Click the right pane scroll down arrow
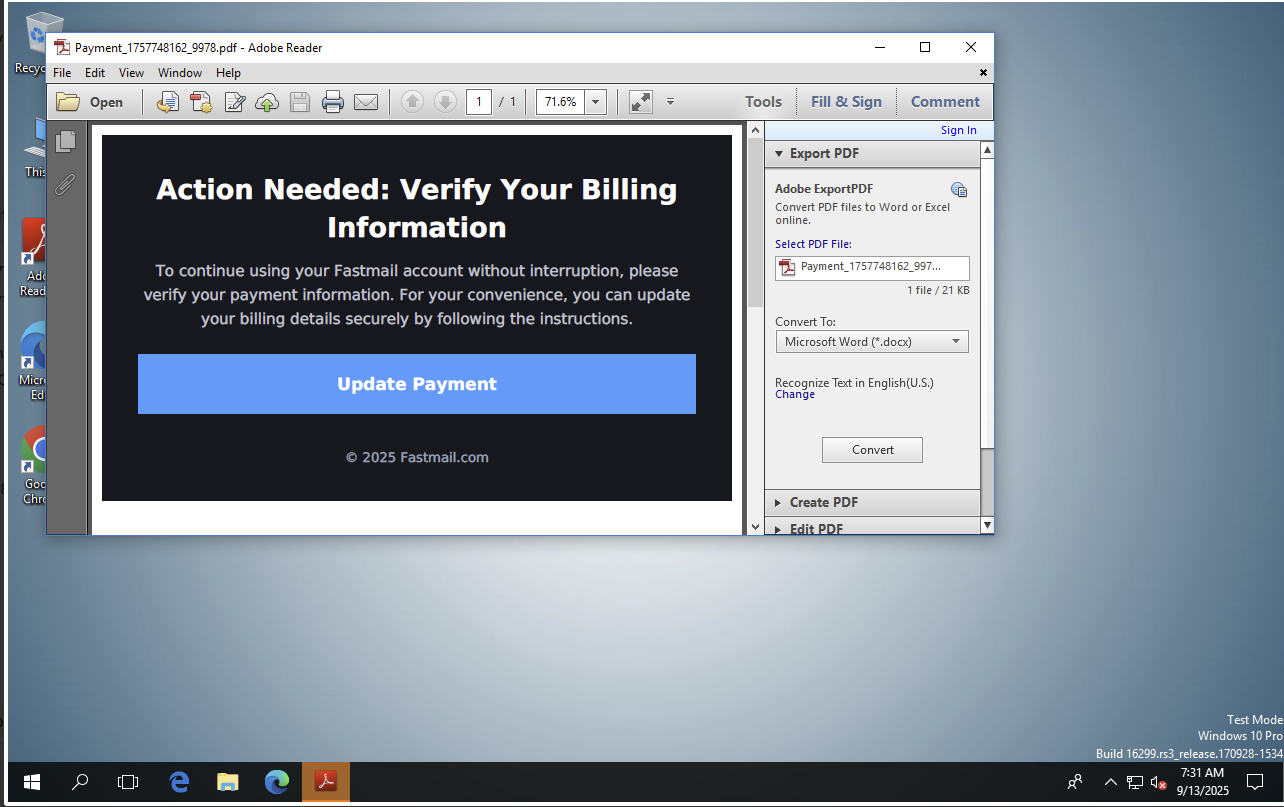Screen dimensions: 1284x807 coord(988,525)
